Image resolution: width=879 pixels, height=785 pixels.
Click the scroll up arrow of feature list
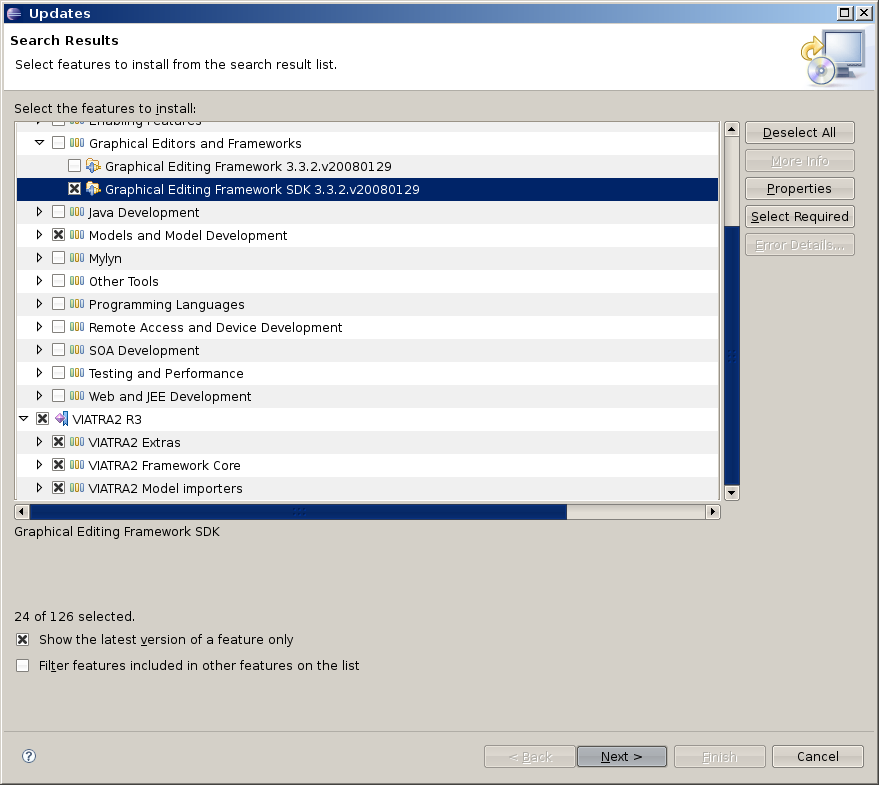(732, 130)
